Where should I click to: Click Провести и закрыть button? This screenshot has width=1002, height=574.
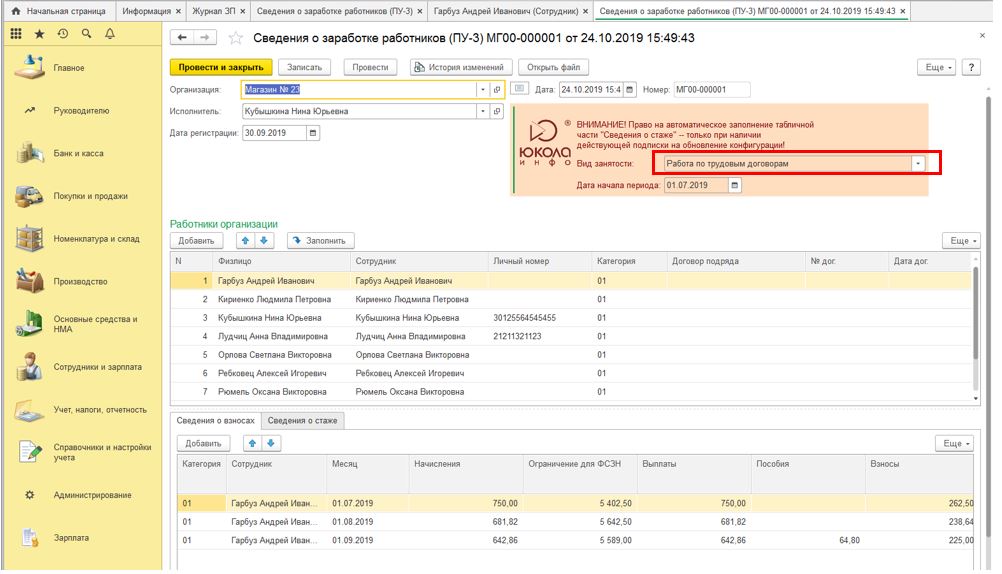click(220, 67)
